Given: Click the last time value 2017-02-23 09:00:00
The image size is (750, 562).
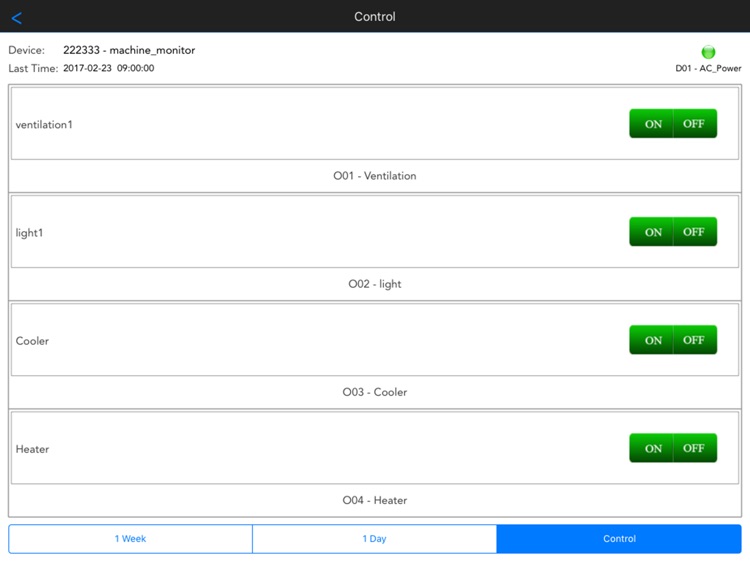Looking at the screenshot, I should (x=109, y=68).
